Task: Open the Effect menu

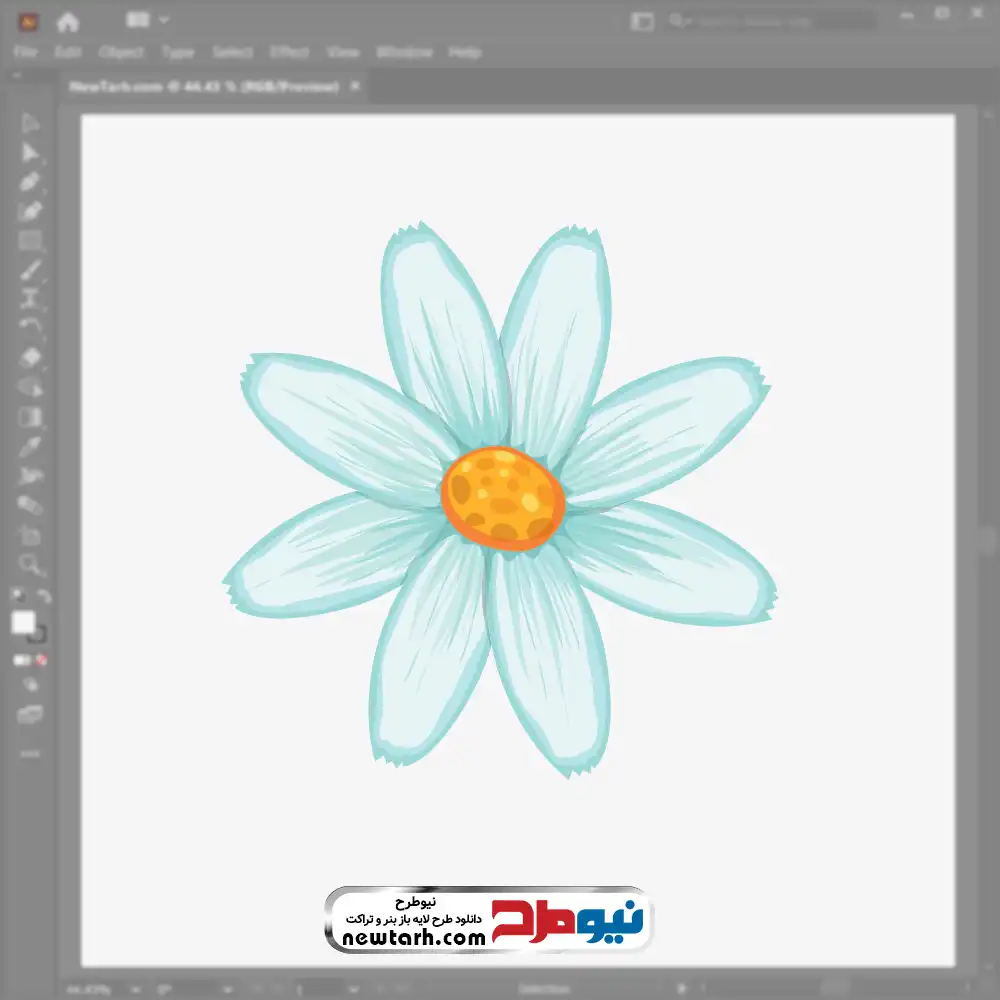Action: tap(289, 52)
